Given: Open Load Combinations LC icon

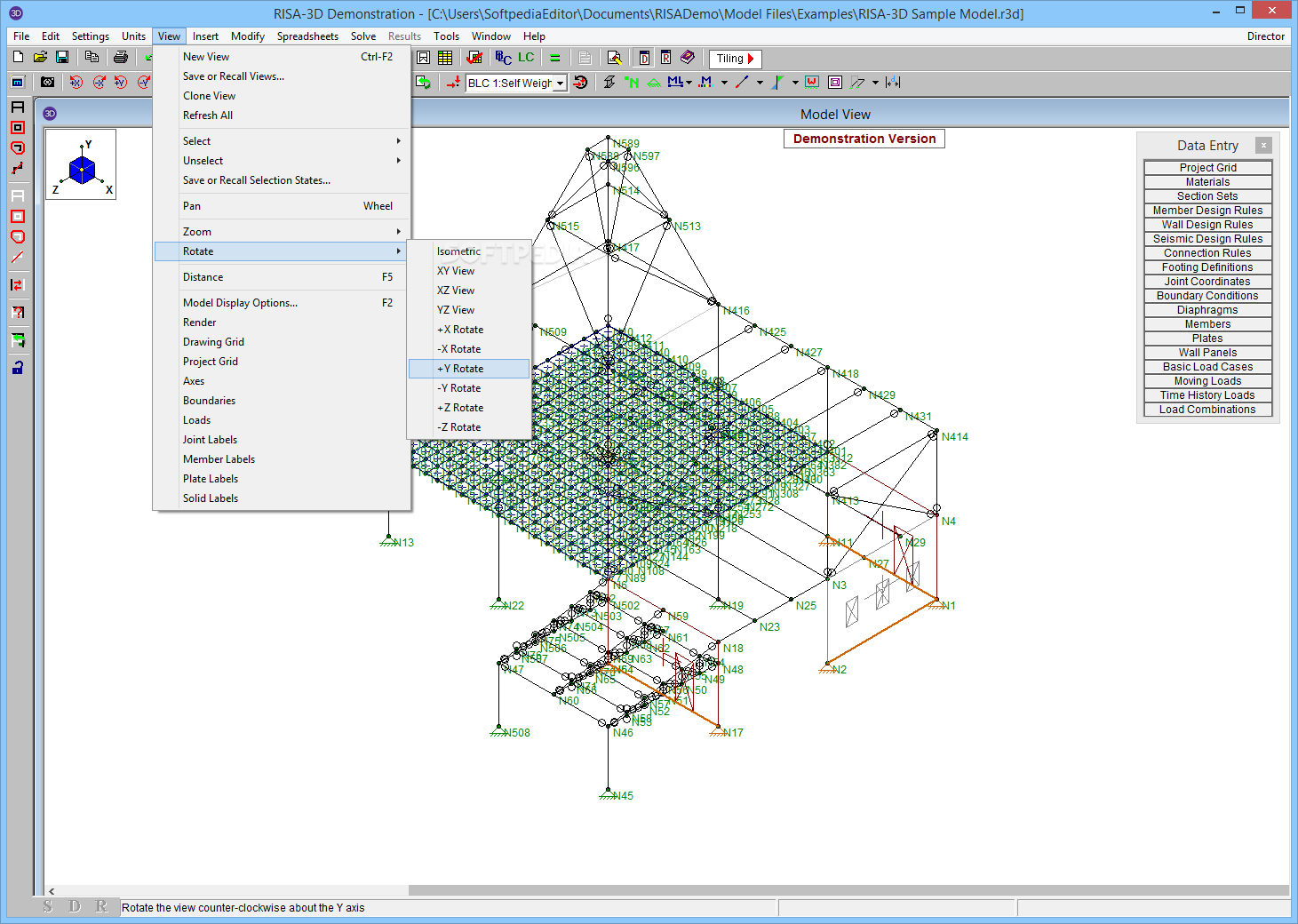Looking at the screenshot, I should click(x=527, y=58).
